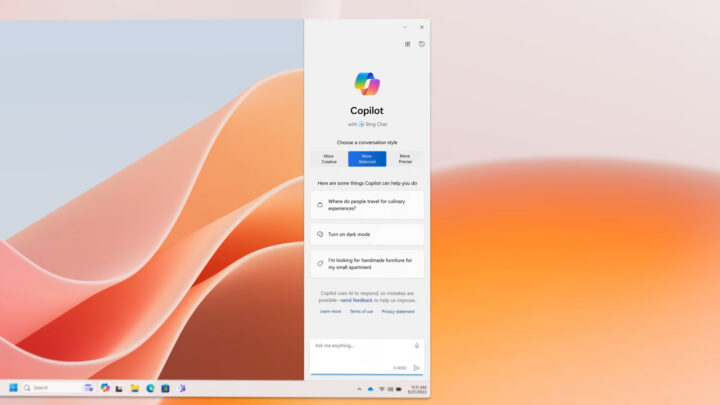This screenshot has width=720, height=405.
Task: Choose the culinary travel suggestion card
Action: [x=366, y=205]
